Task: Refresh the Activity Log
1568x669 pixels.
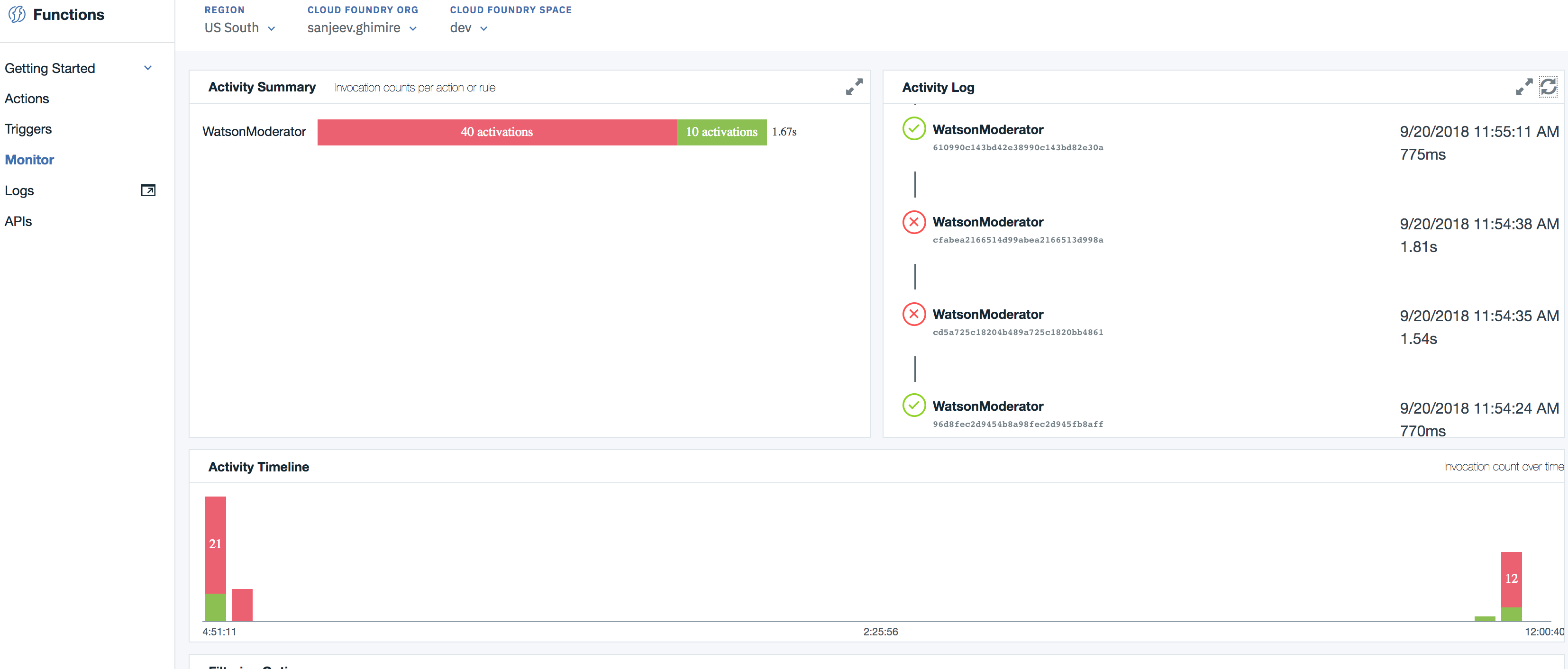Action: pos(1548,87)
